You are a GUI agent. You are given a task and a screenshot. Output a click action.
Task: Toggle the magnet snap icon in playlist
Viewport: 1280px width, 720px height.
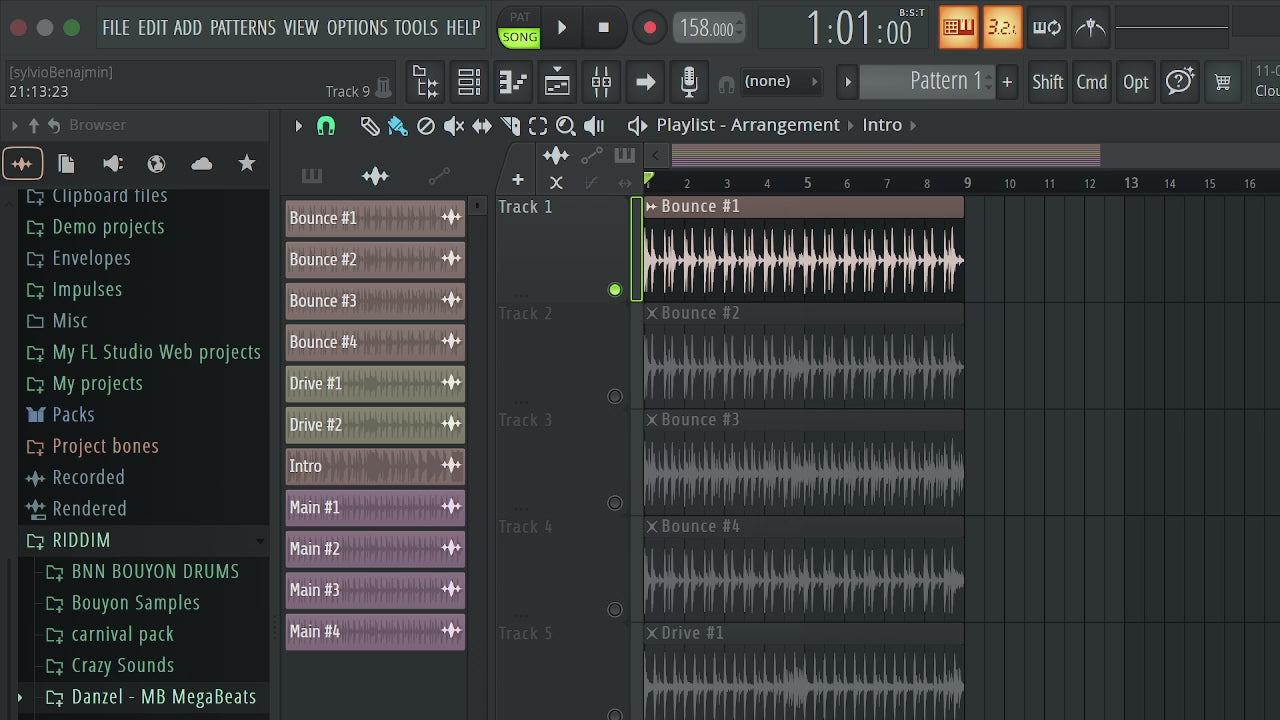326,125
